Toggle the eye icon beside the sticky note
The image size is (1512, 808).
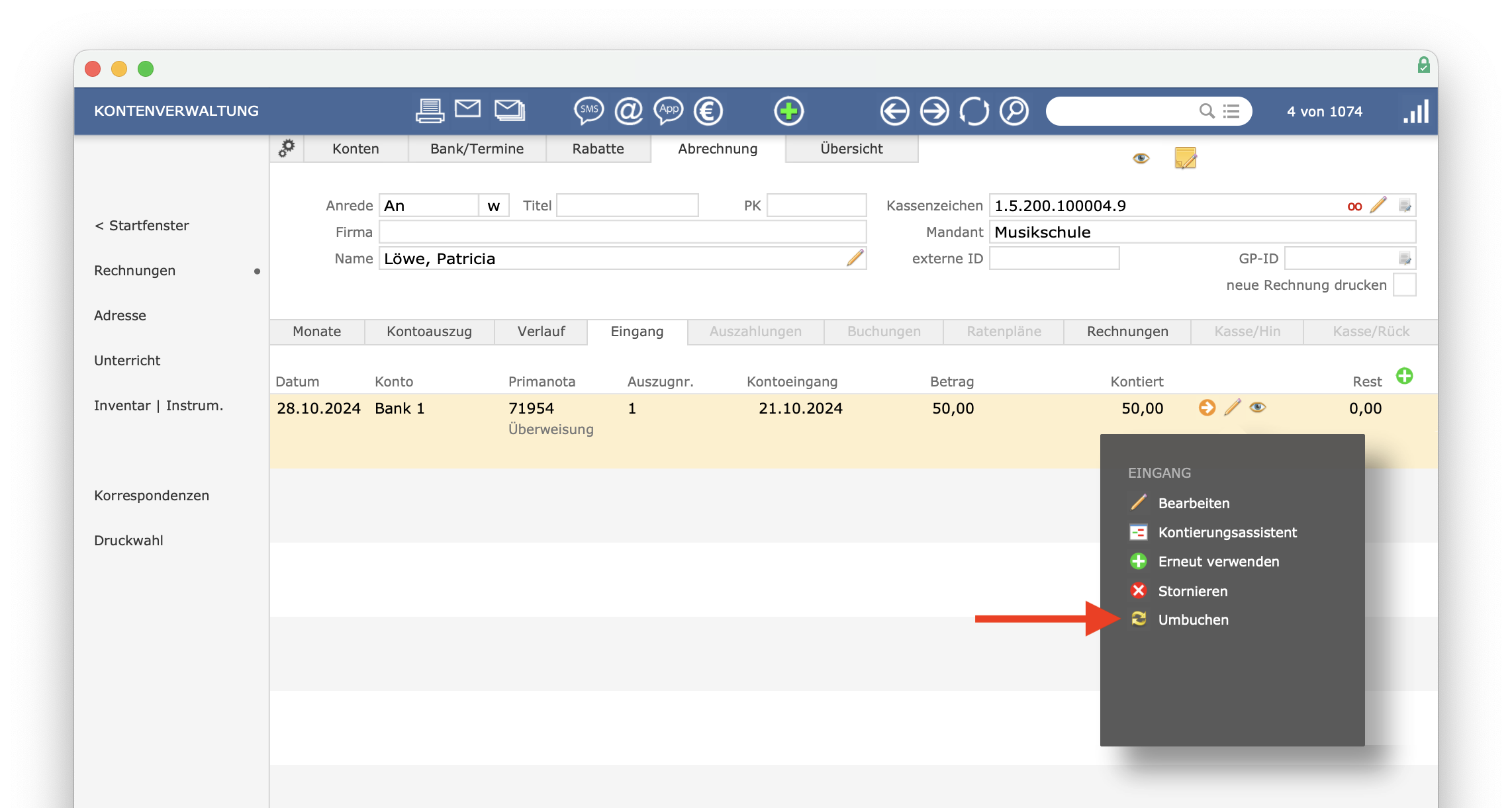click(x=1141, y=158)
